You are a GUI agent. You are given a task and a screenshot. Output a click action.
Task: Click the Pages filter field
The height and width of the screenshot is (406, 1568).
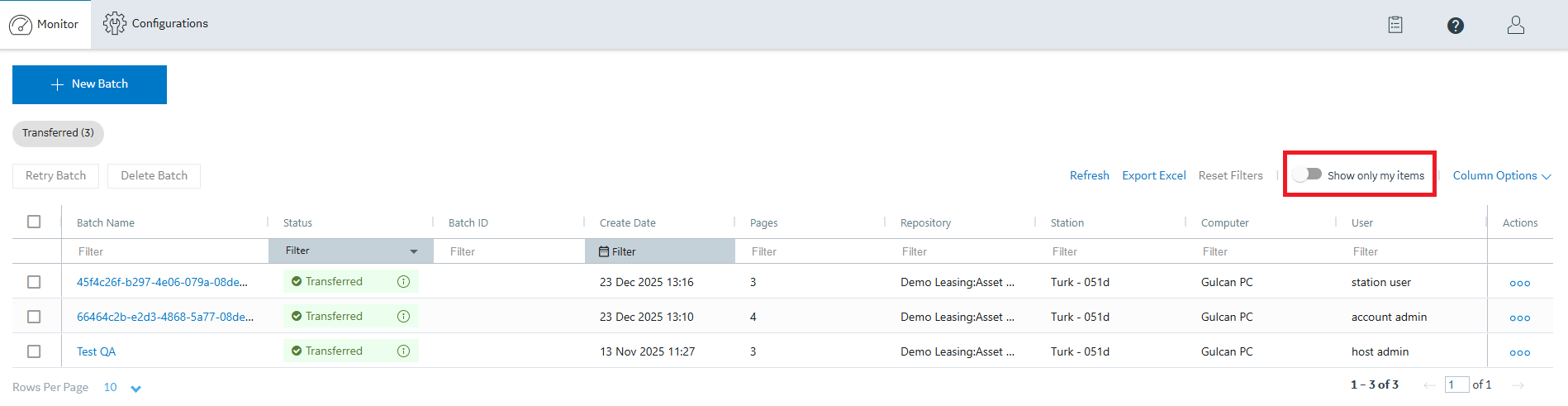(810, 251)
